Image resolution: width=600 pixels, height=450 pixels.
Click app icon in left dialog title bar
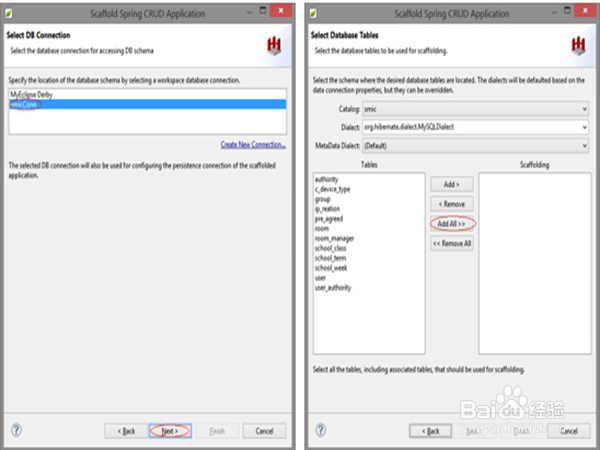(x=9, y=14)
